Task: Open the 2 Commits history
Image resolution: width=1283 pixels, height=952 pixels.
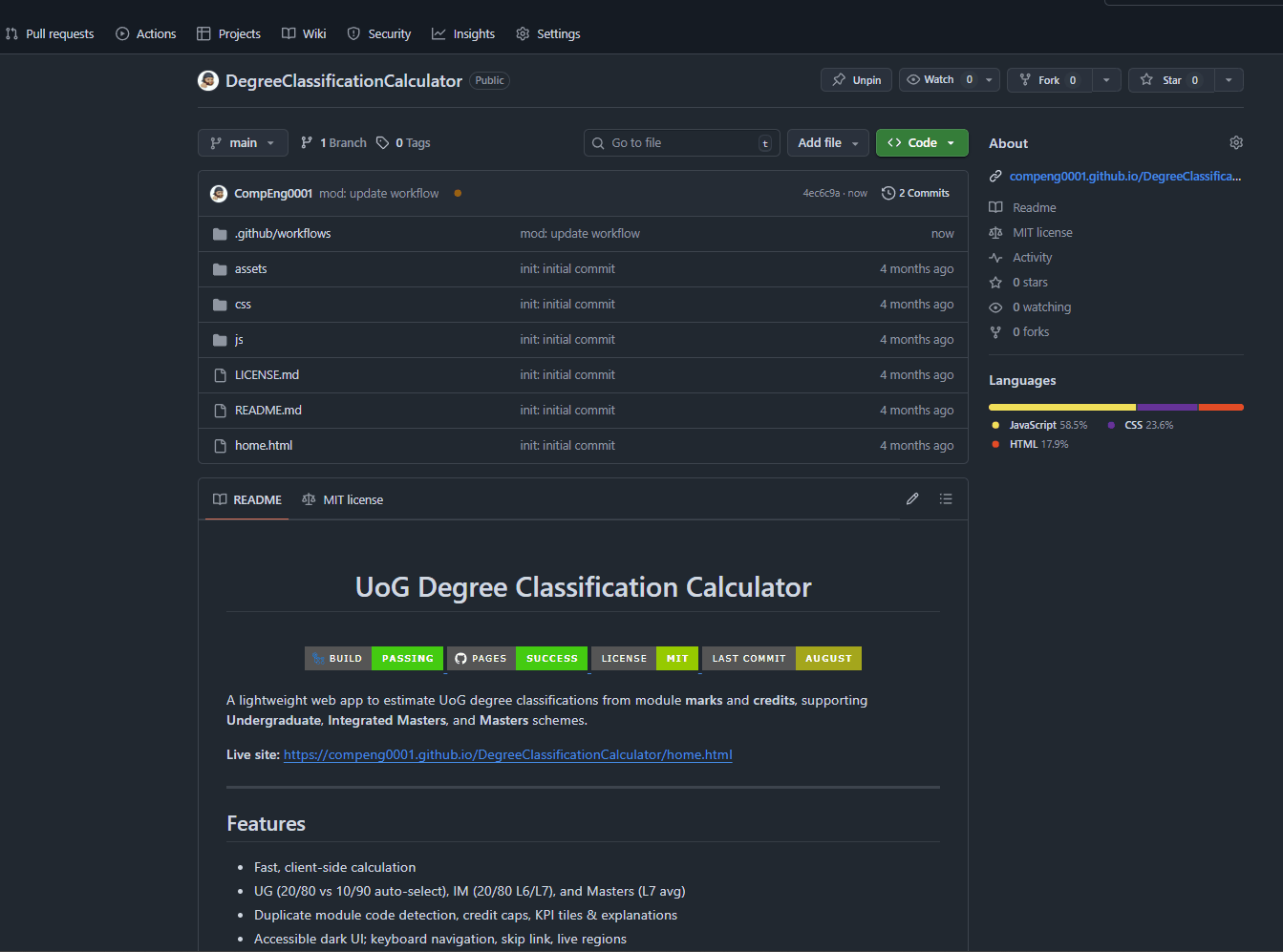Action: point(915,193)
